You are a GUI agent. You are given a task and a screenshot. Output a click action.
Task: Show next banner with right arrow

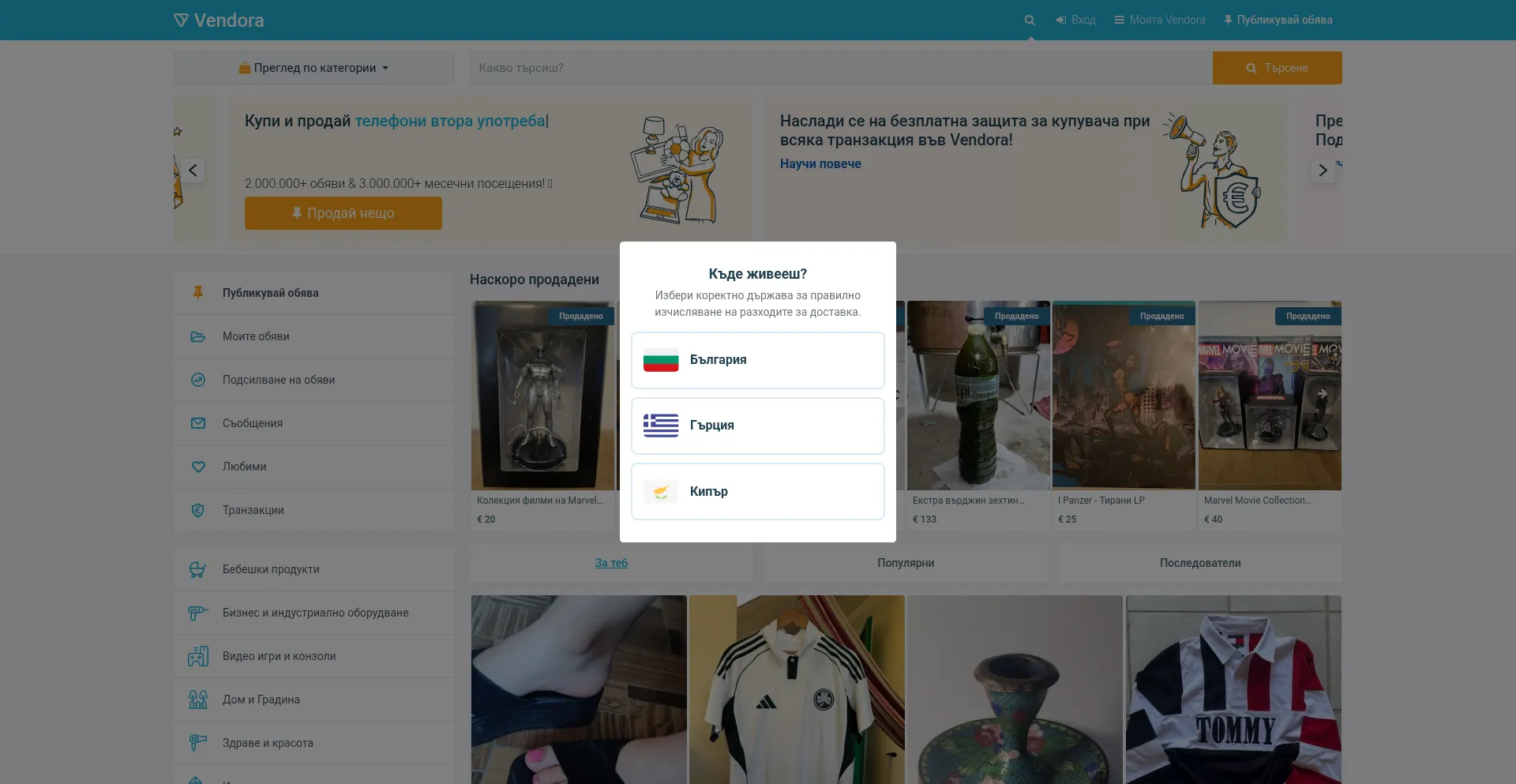pyautogui.click(x=1323, y=171)
